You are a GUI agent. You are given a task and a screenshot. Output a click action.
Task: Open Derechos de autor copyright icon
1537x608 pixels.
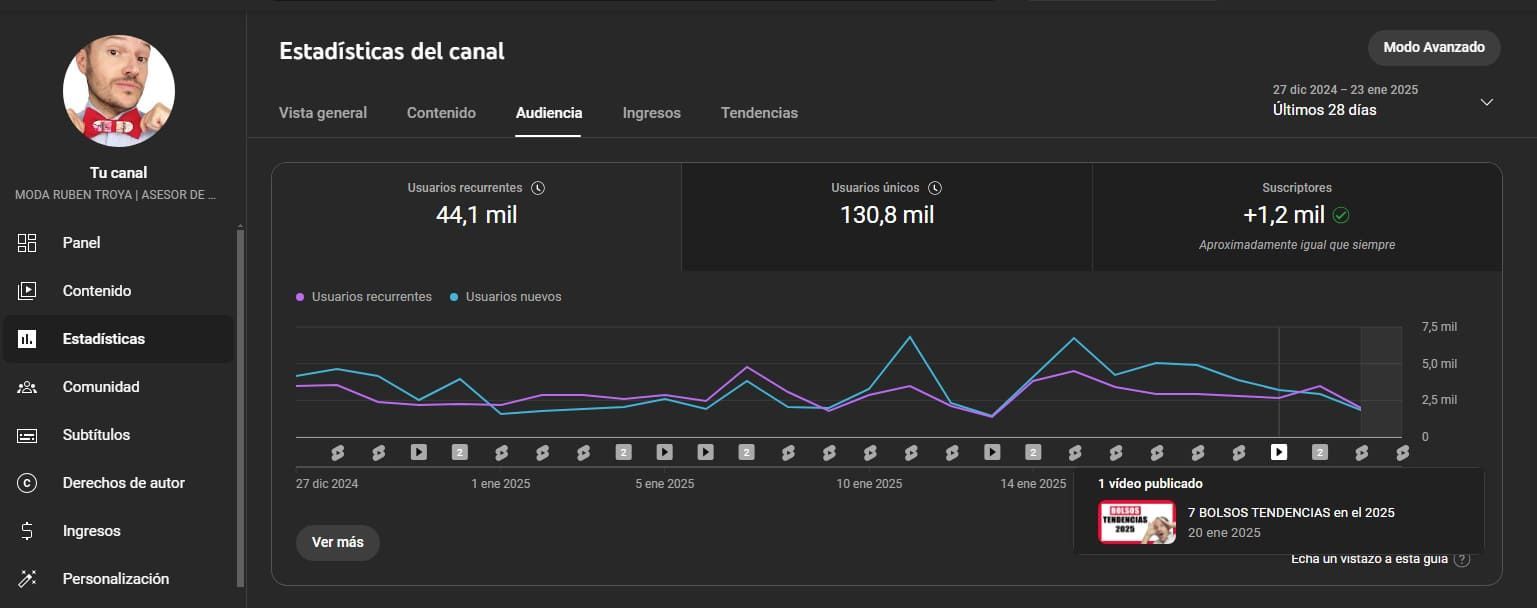tap(27, 483)
